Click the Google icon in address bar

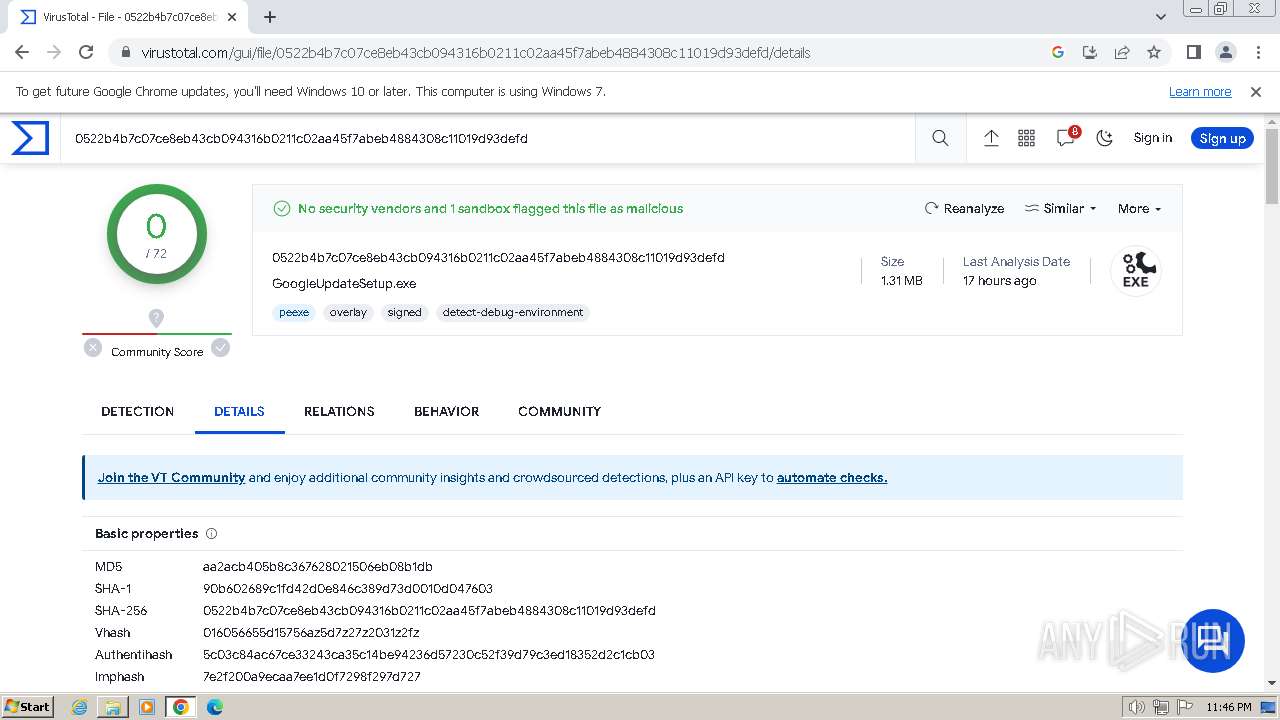(1058, 53)
